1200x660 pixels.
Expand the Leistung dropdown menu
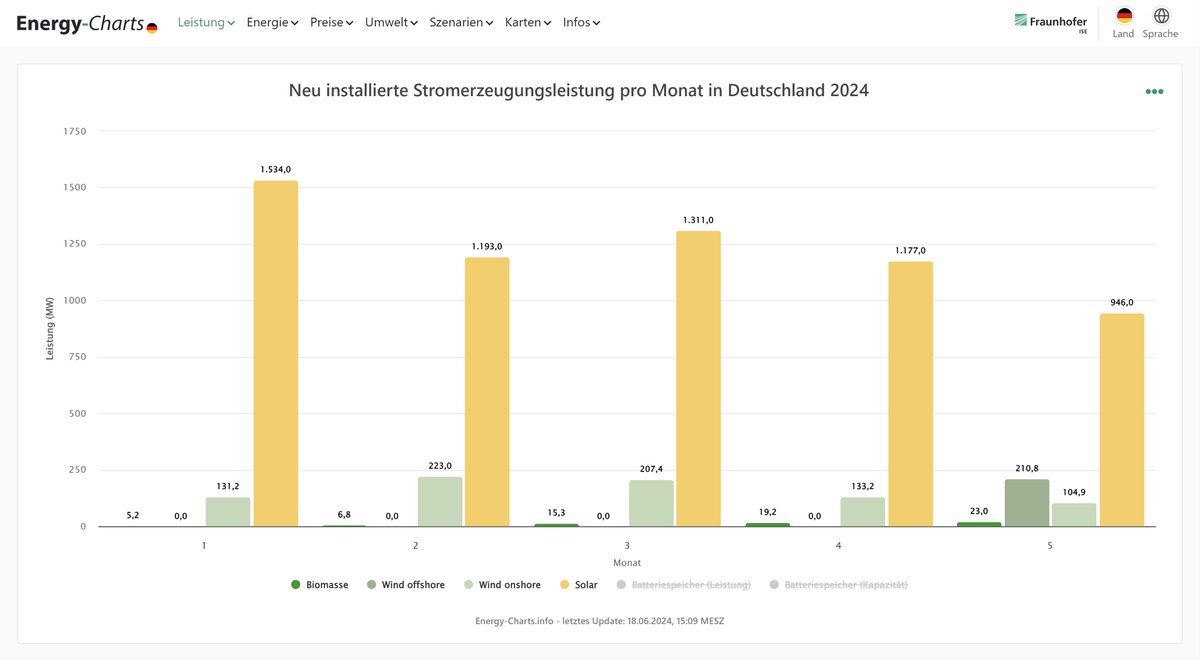(204, 21)
